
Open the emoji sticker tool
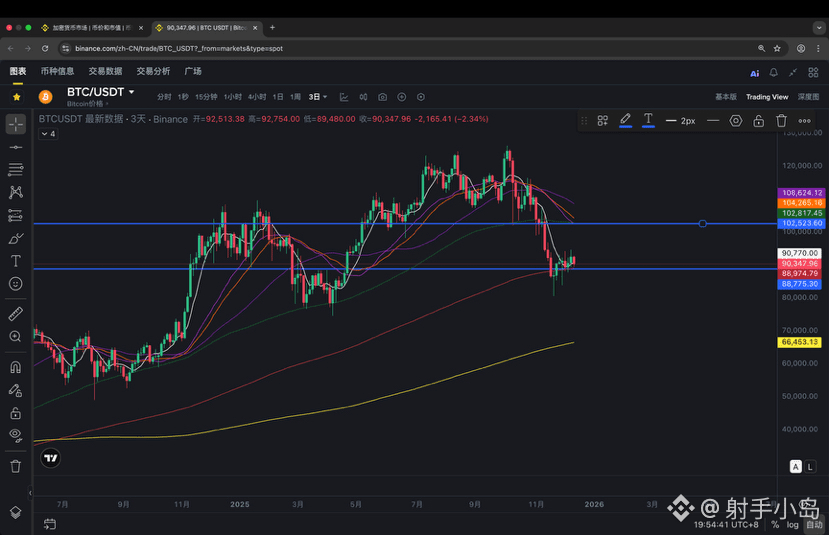point(16,284)
